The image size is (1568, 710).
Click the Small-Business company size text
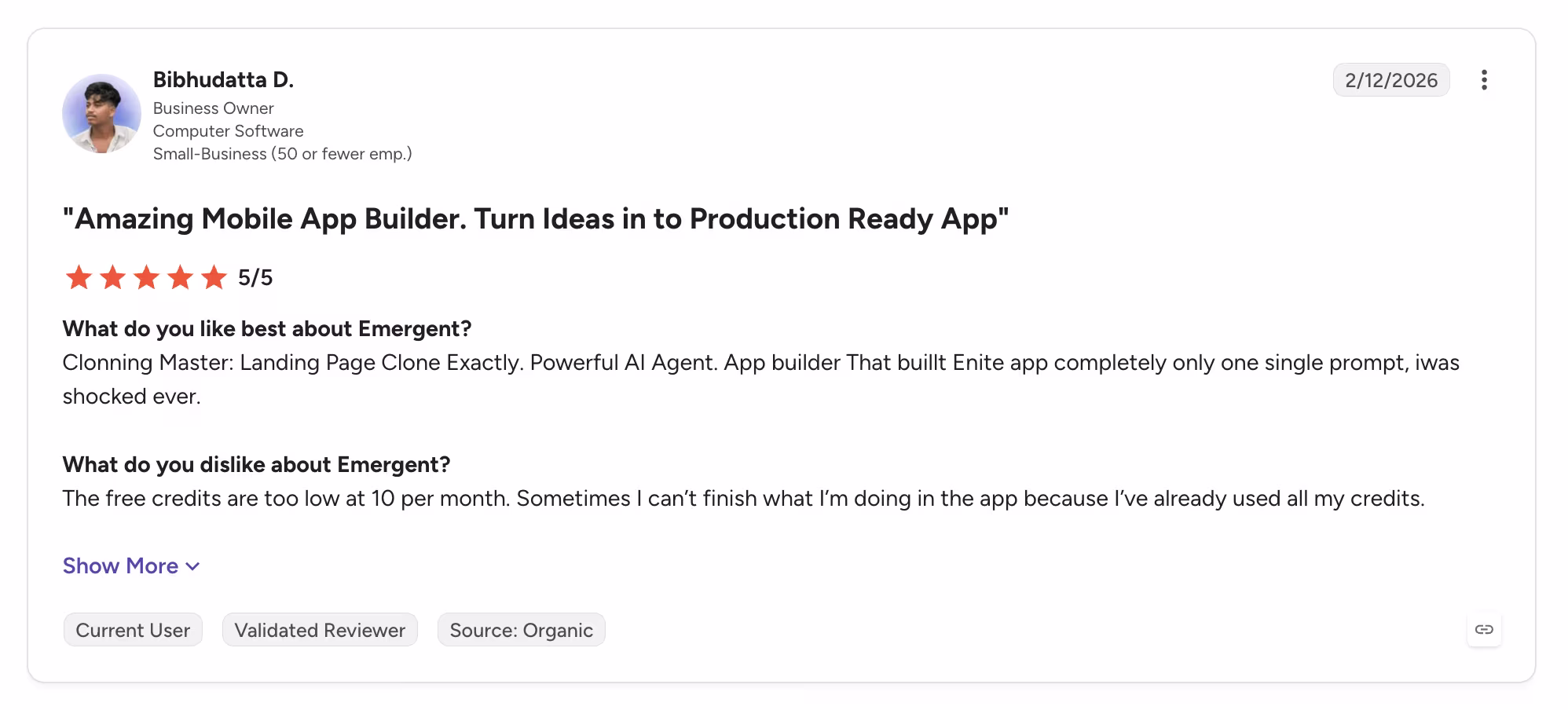tap(283, 154)
